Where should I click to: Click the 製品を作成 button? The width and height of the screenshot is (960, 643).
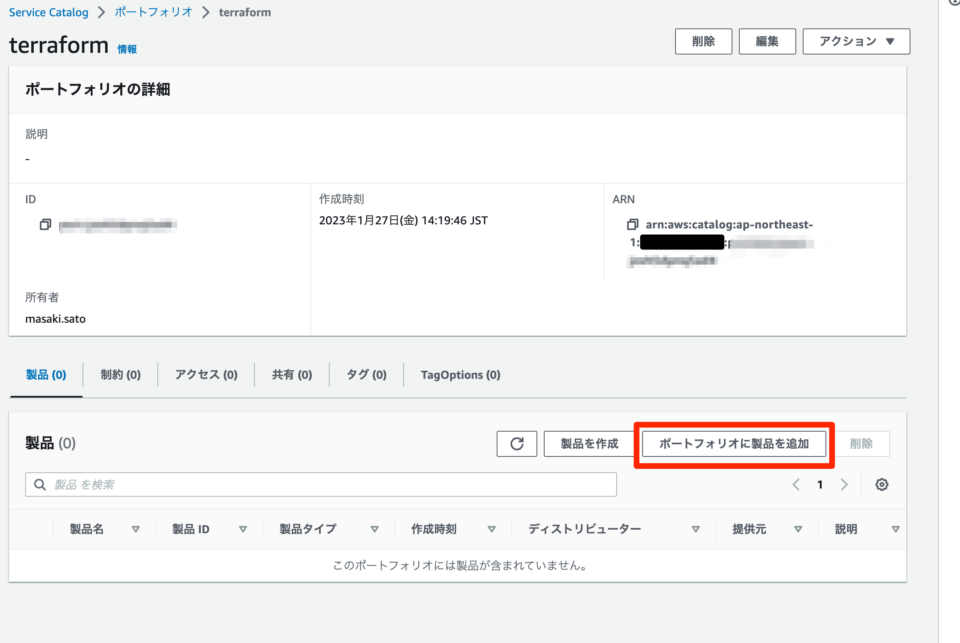589,443
